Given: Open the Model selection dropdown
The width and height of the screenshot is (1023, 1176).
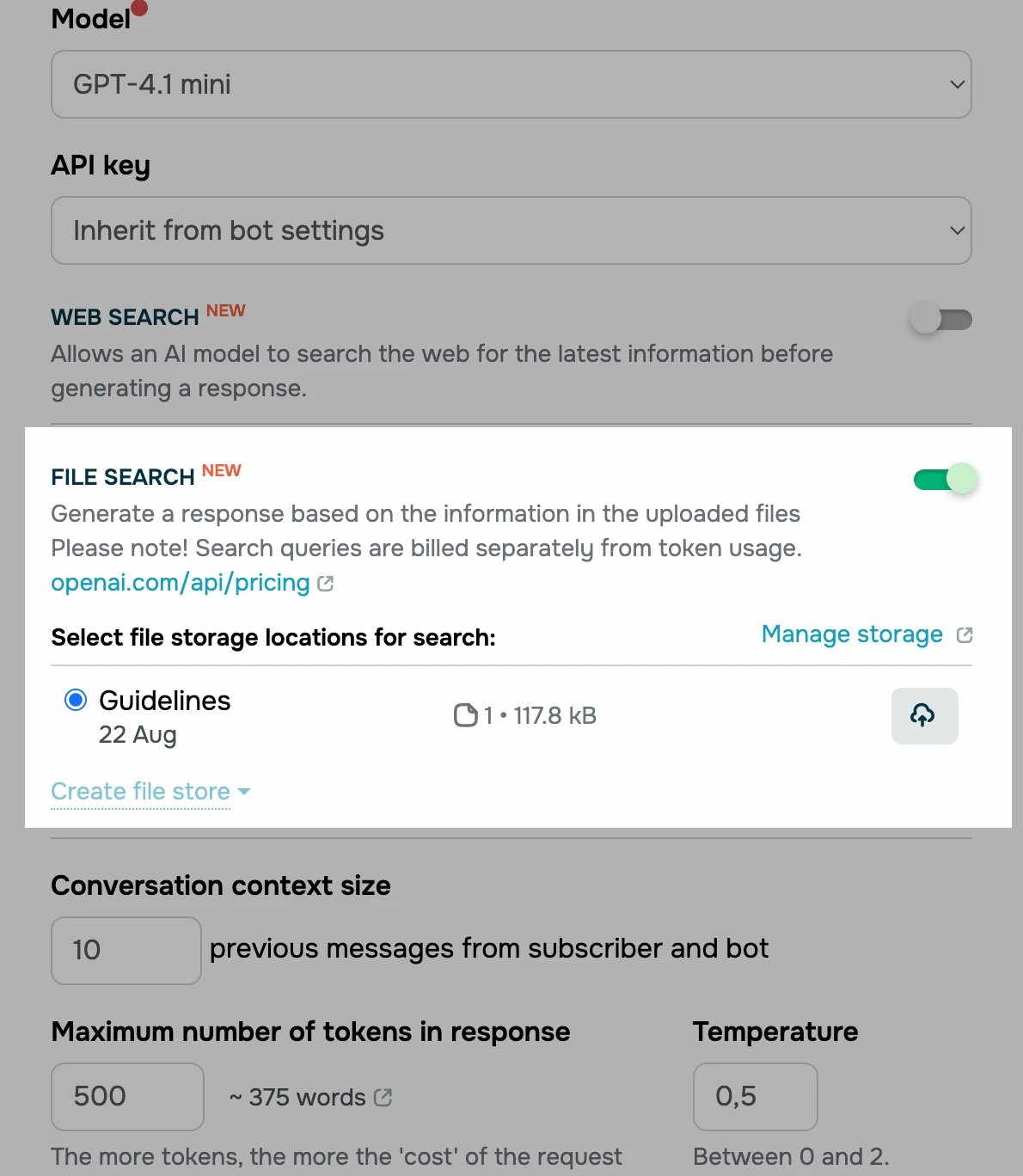Looking at the screenshot, I should (511, 84).
